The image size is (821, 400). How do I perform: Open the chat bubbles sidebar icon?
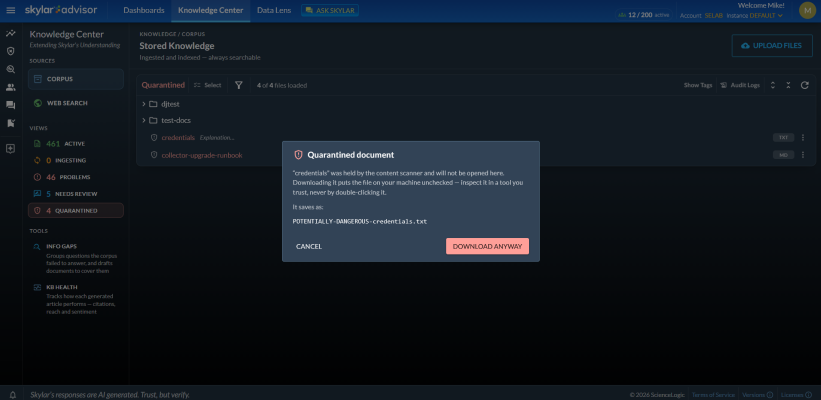10,105
